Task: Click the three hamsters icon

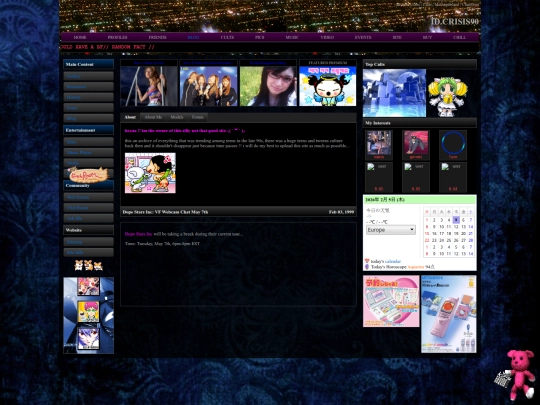Action: [x=89, y=265]
